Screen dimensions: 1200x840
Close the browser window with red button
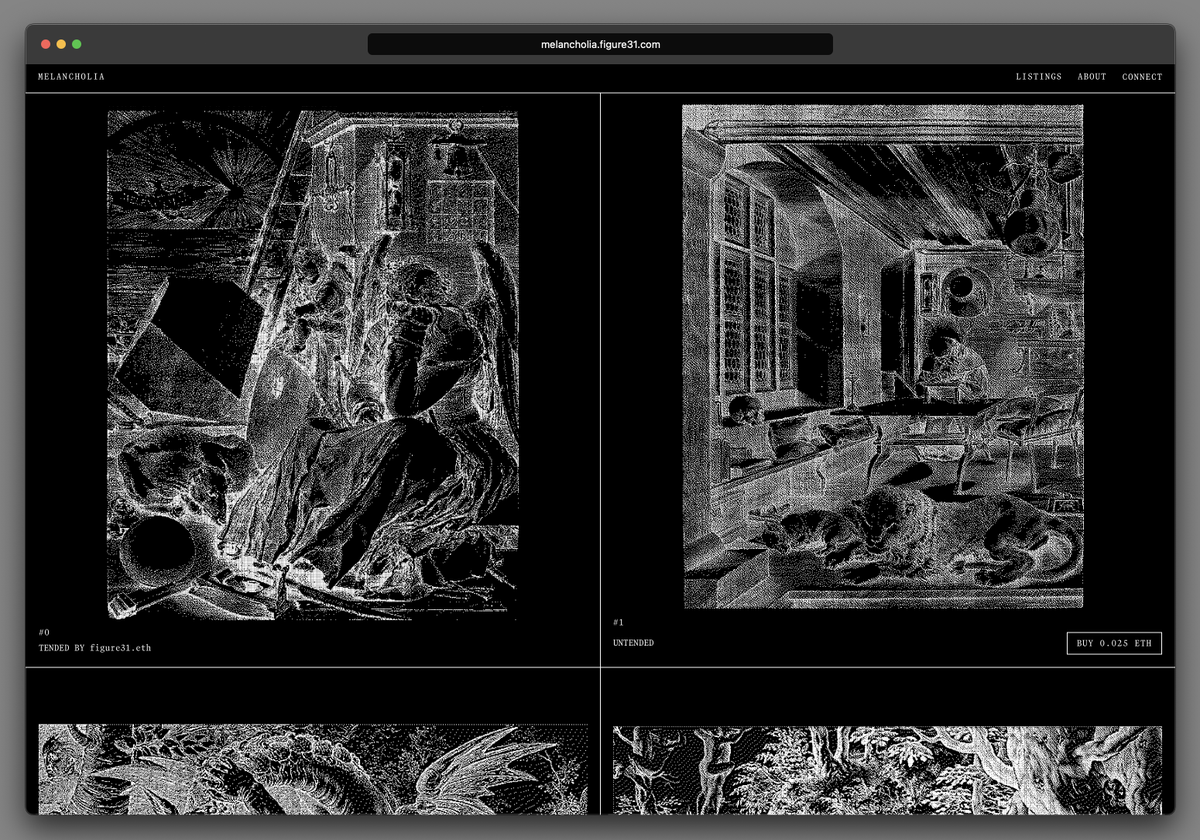45,44
